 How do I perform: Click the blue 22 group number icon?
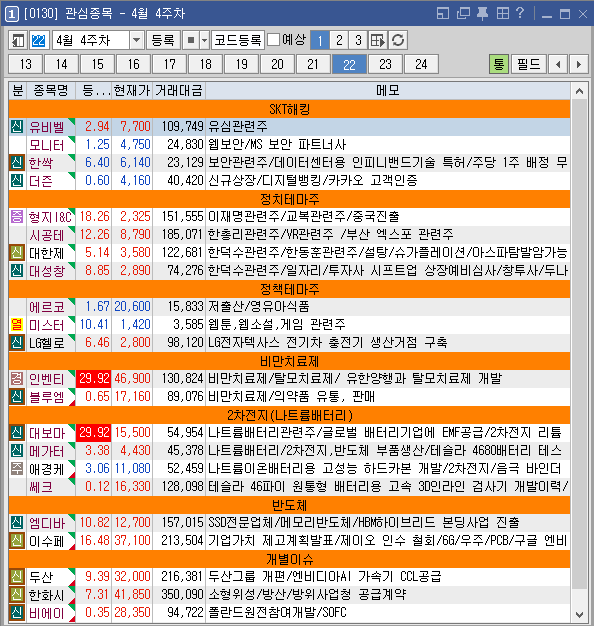pos(39,40)
